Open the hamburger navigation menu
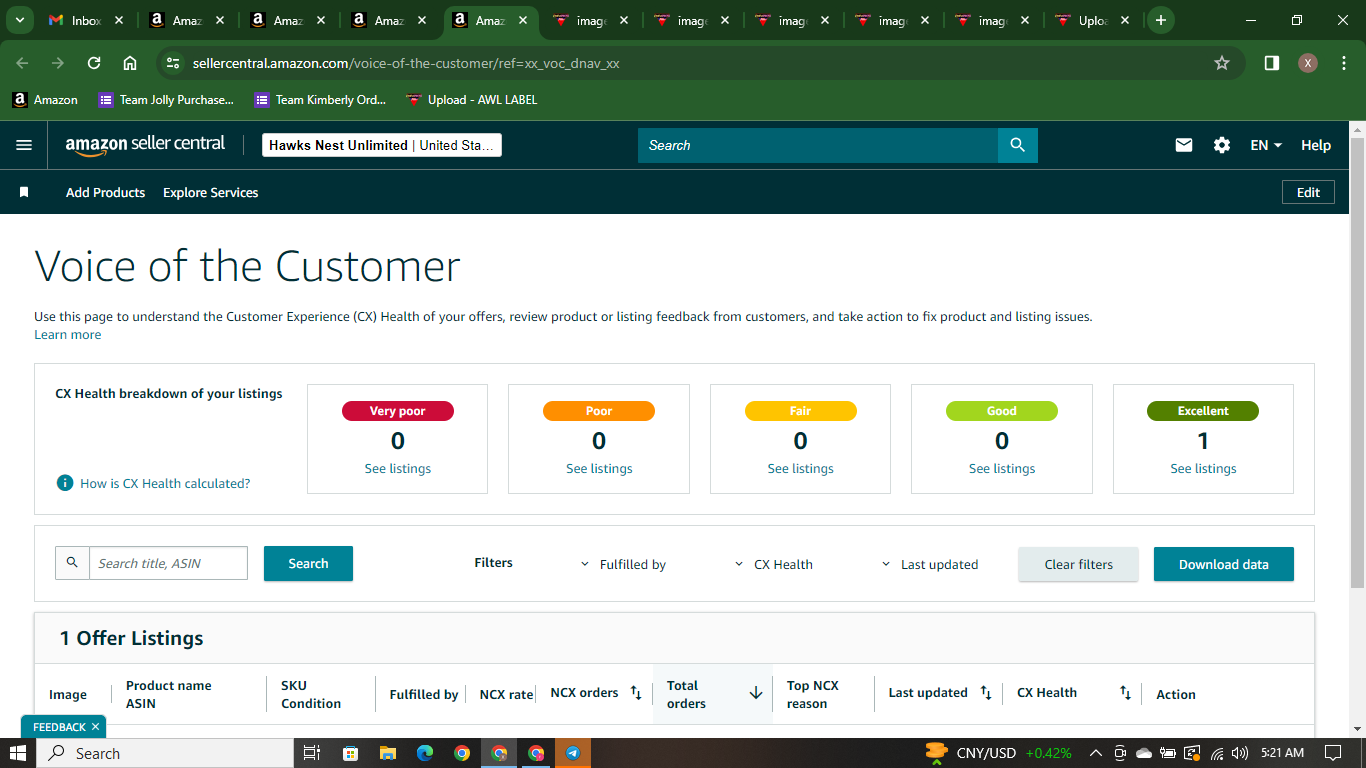The height and width of the screenshot is (768, 1366). 24,145
